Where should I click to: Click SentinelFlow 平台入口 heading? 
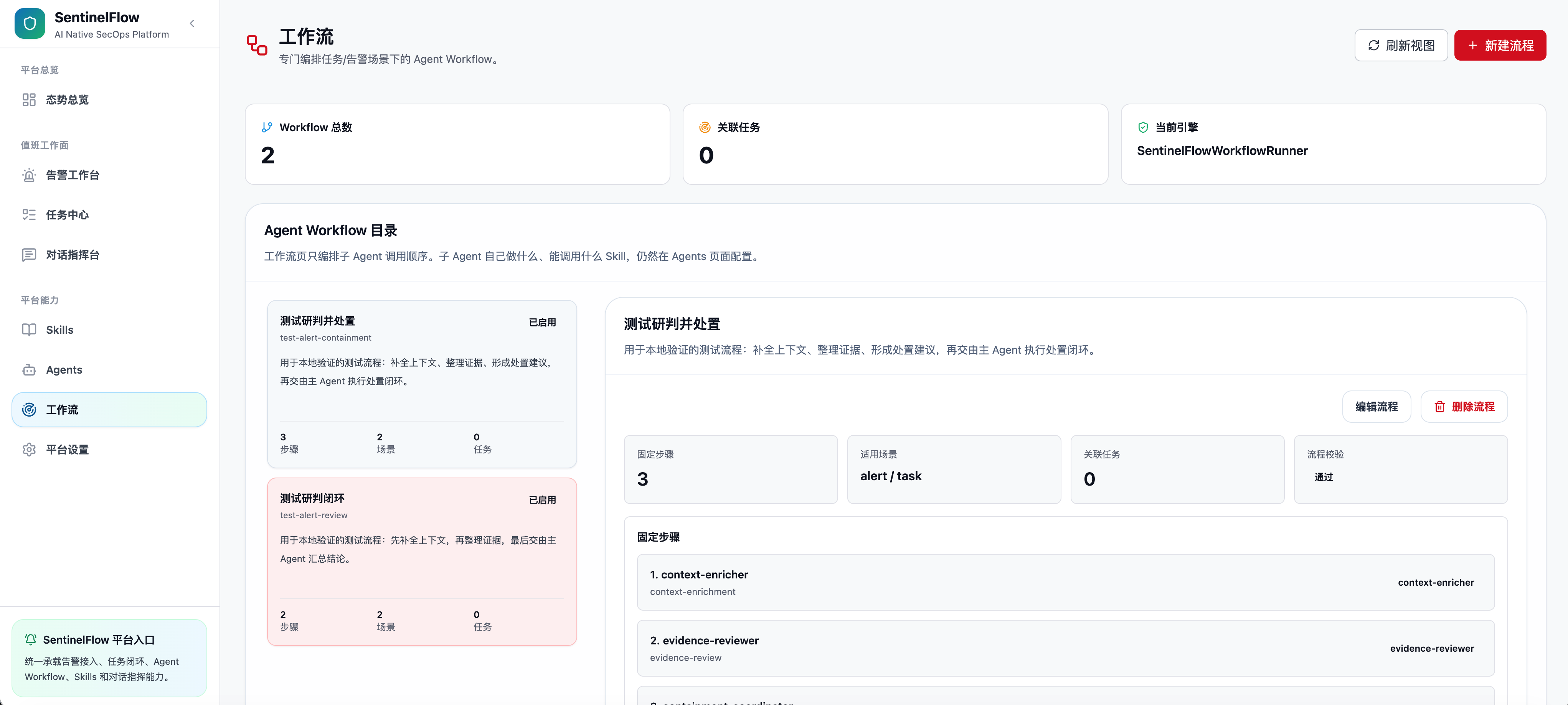click(x=99, y=640)
